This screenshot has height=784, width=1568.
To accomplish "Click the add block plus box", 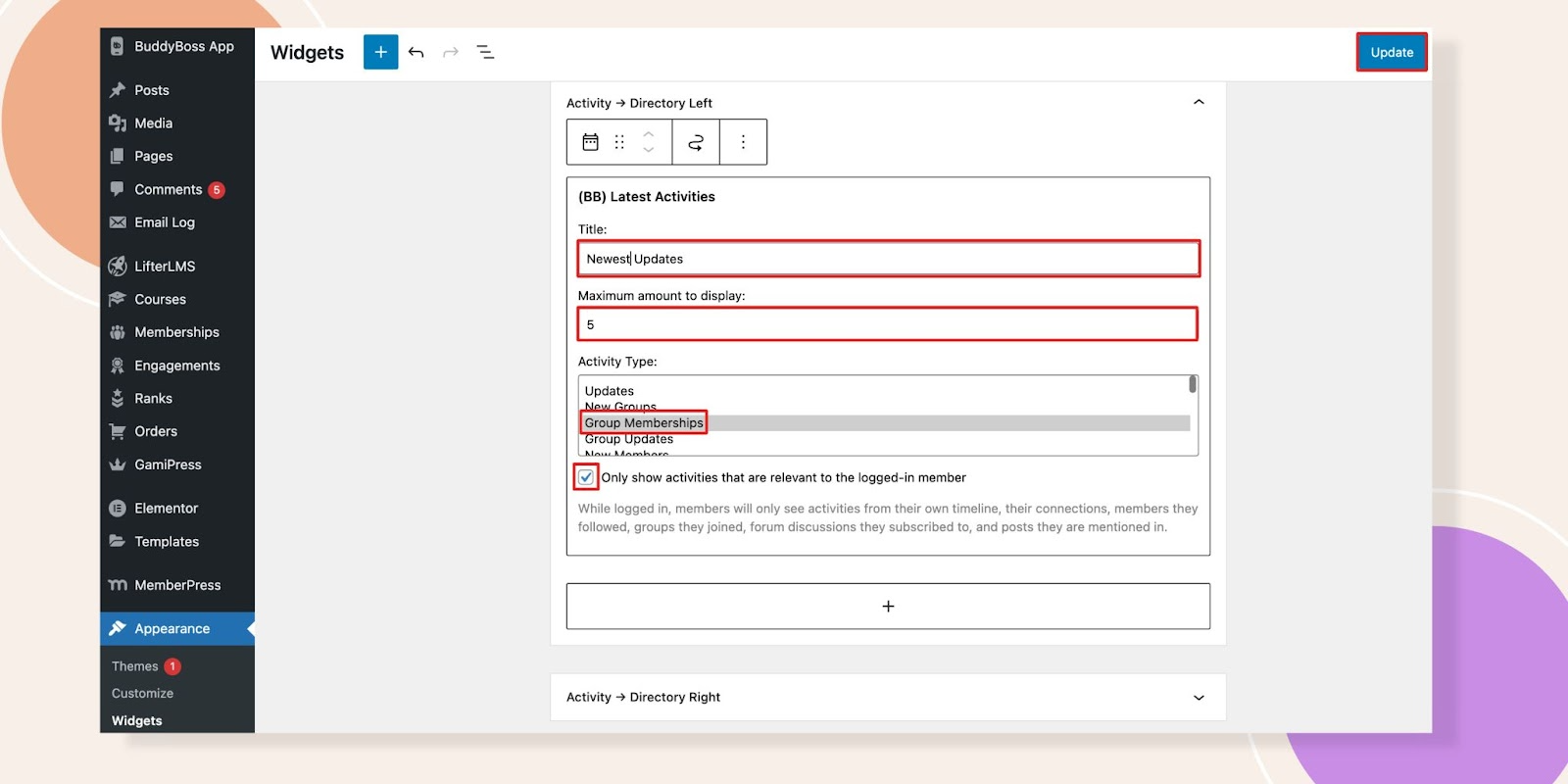I will (888, 607).
